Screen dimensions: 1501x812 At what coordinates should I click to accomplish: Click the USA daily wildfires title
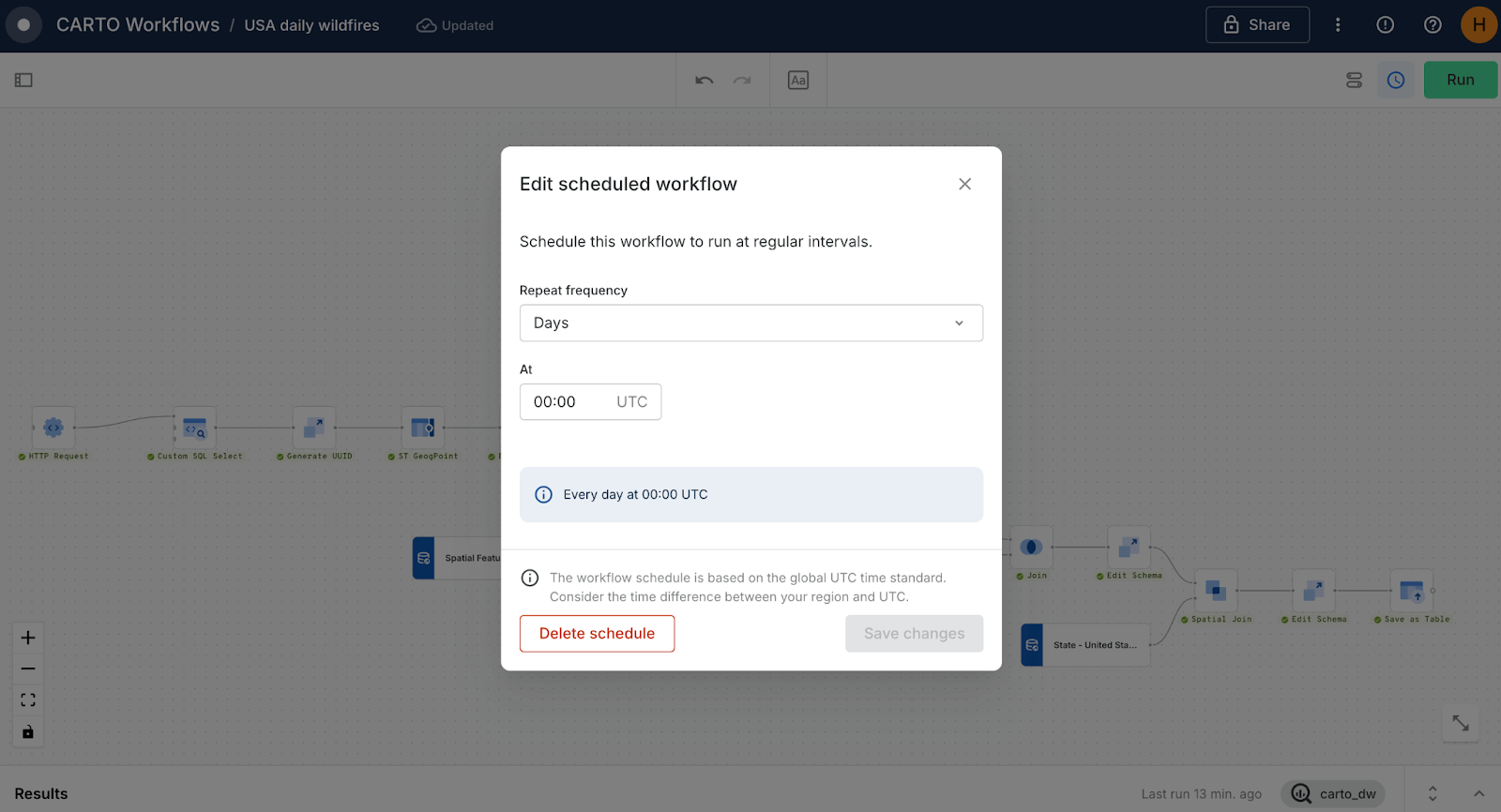click(x=312, y=25)
